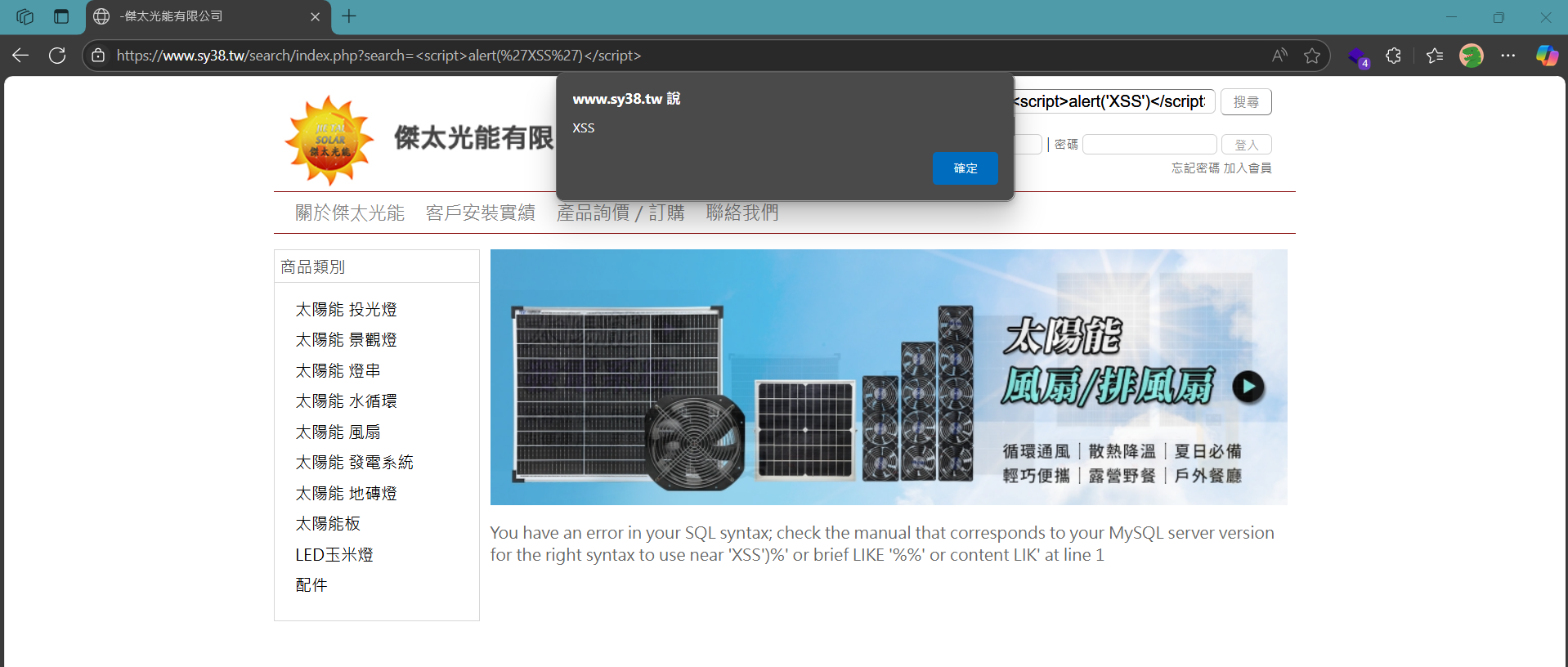1568x667 pixels.
Task: Minimize the browser window
Action: (x=1451, y=16)
